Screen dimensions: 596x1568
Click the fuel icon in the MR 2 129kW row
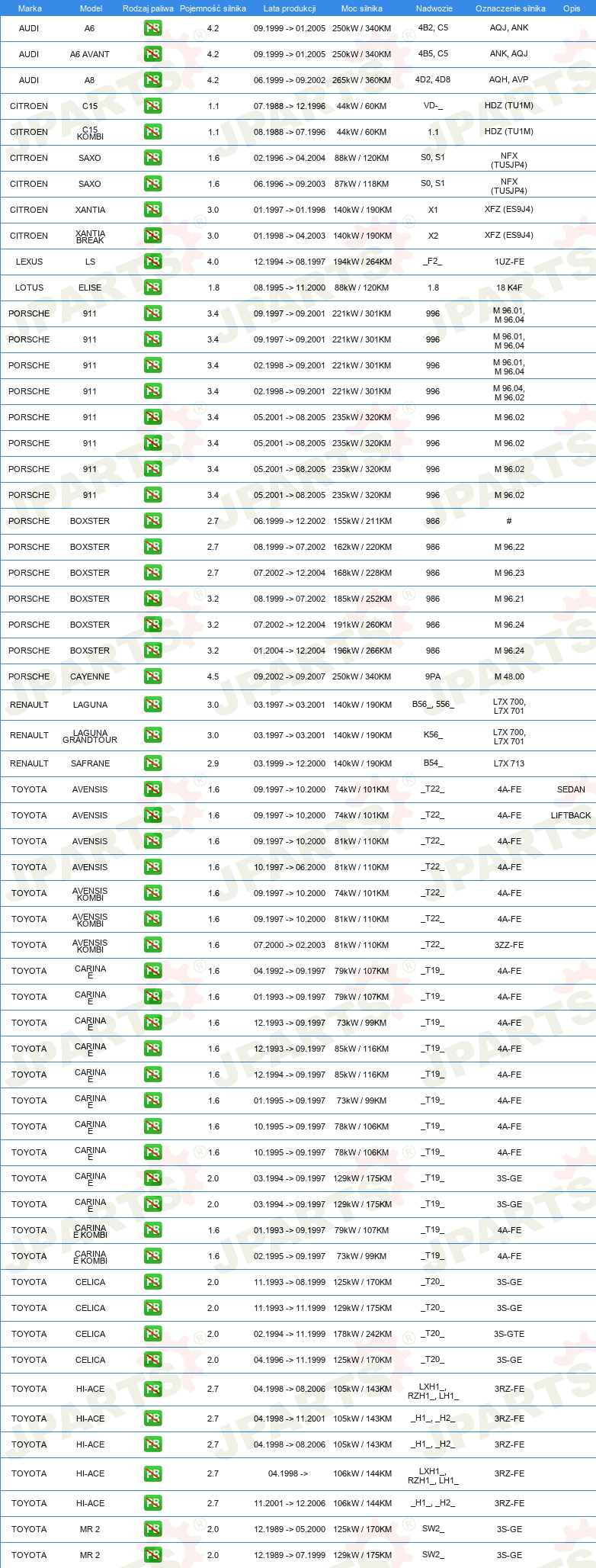tap(152, 1555)
